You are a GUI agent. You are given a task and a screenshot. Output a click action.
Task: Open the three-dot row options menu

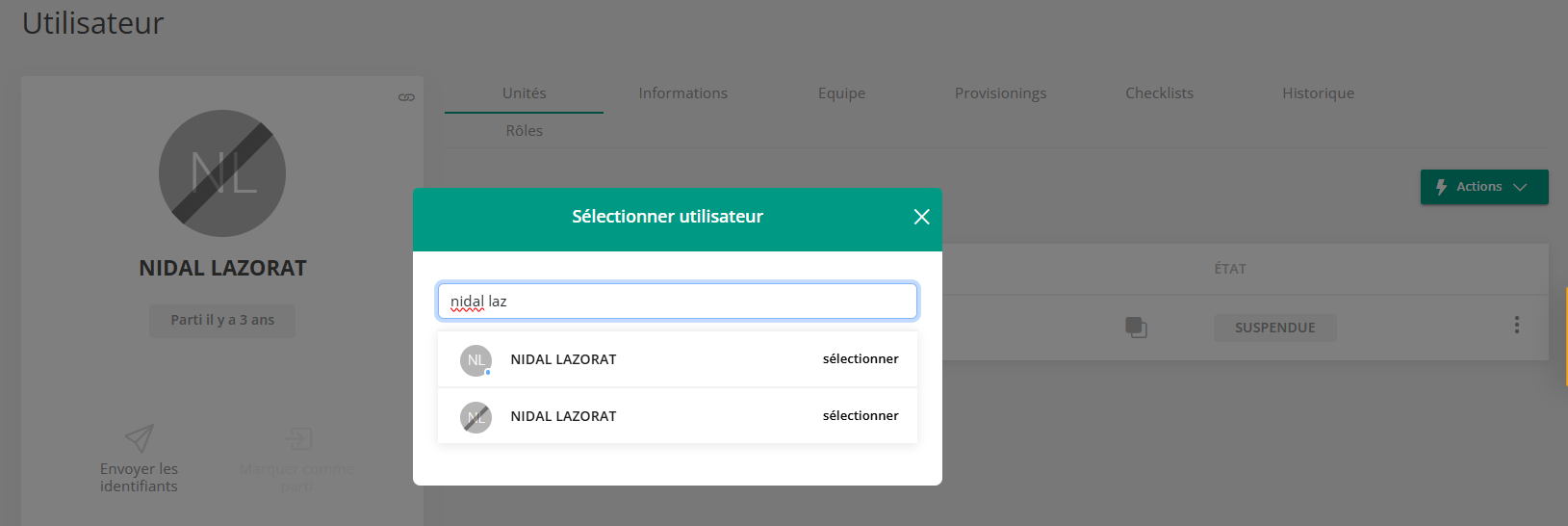1516,326
